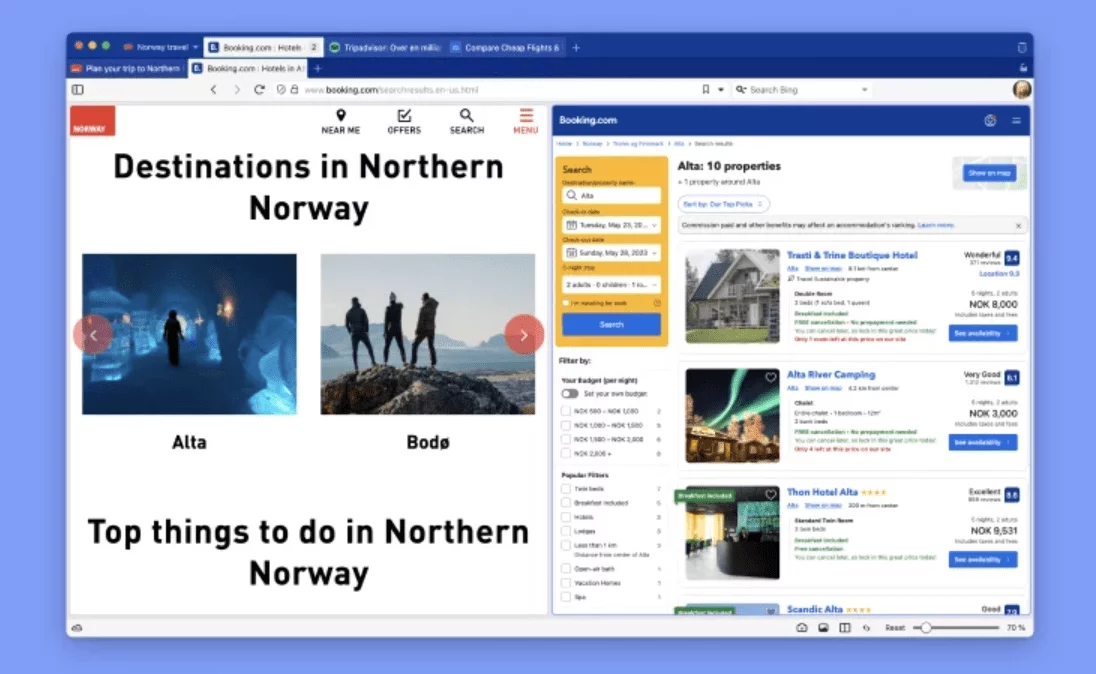Screen dimensions: 1096x674
Task: Toggle images with the status bar image icon
Action: (823, 628)
